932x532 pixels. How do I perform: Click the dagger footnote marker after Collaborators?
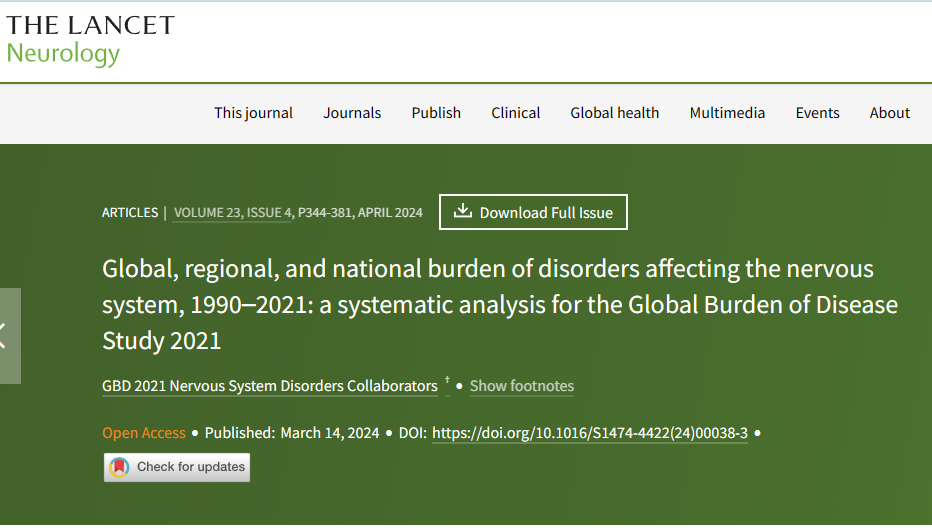point(447,380)
